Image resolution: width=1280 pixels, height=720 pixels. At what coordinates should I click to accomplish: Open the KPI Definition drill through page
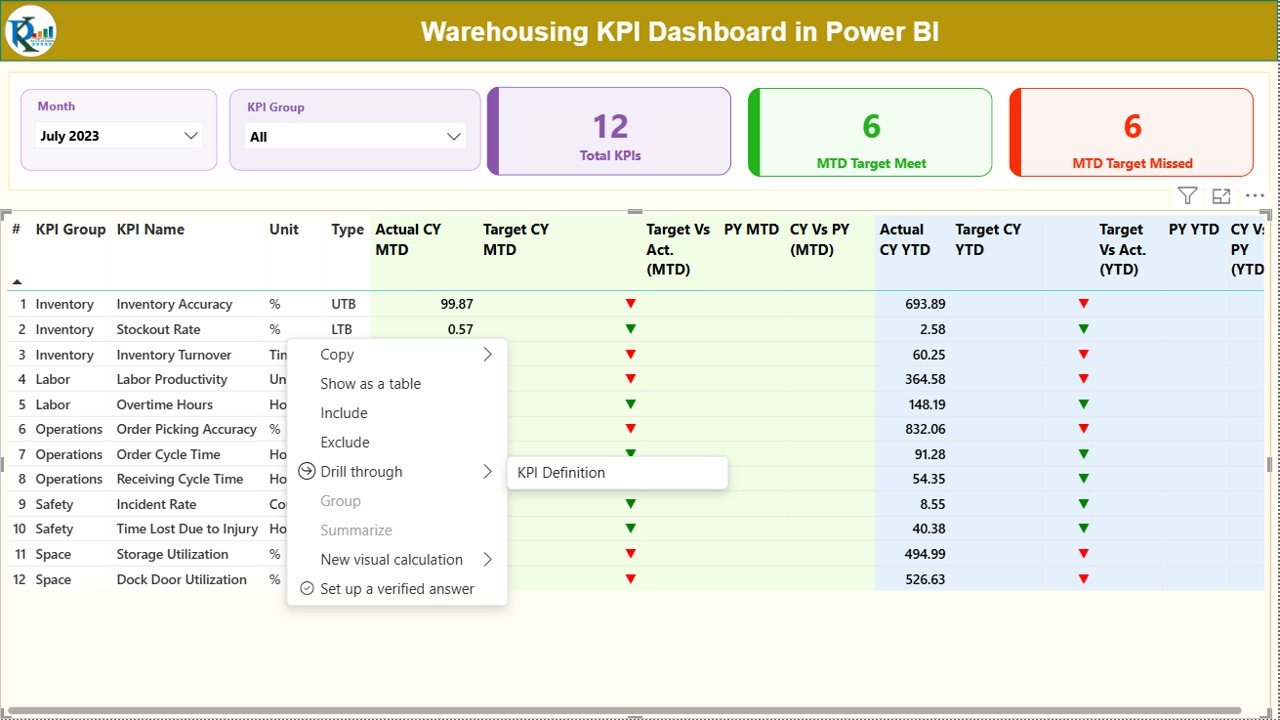click(561, 471)
